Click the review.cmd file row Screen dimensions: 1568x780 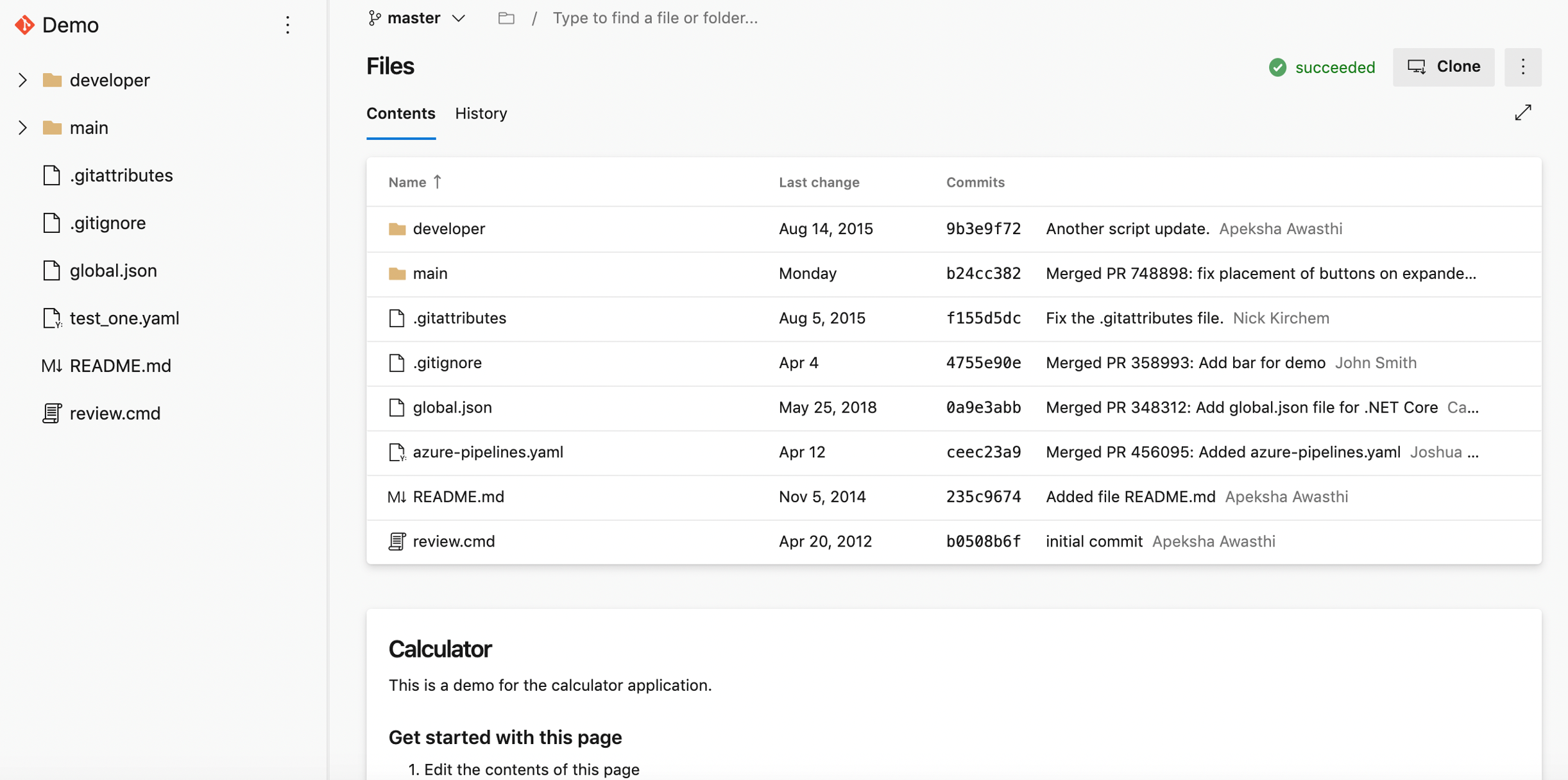[453, 541]
